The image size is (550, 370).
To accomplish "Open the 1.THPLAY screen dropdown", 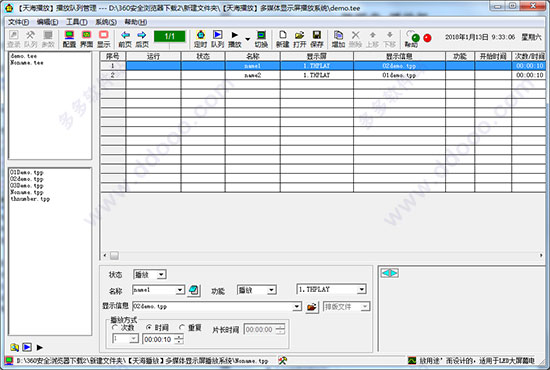I will click(362, 289).
